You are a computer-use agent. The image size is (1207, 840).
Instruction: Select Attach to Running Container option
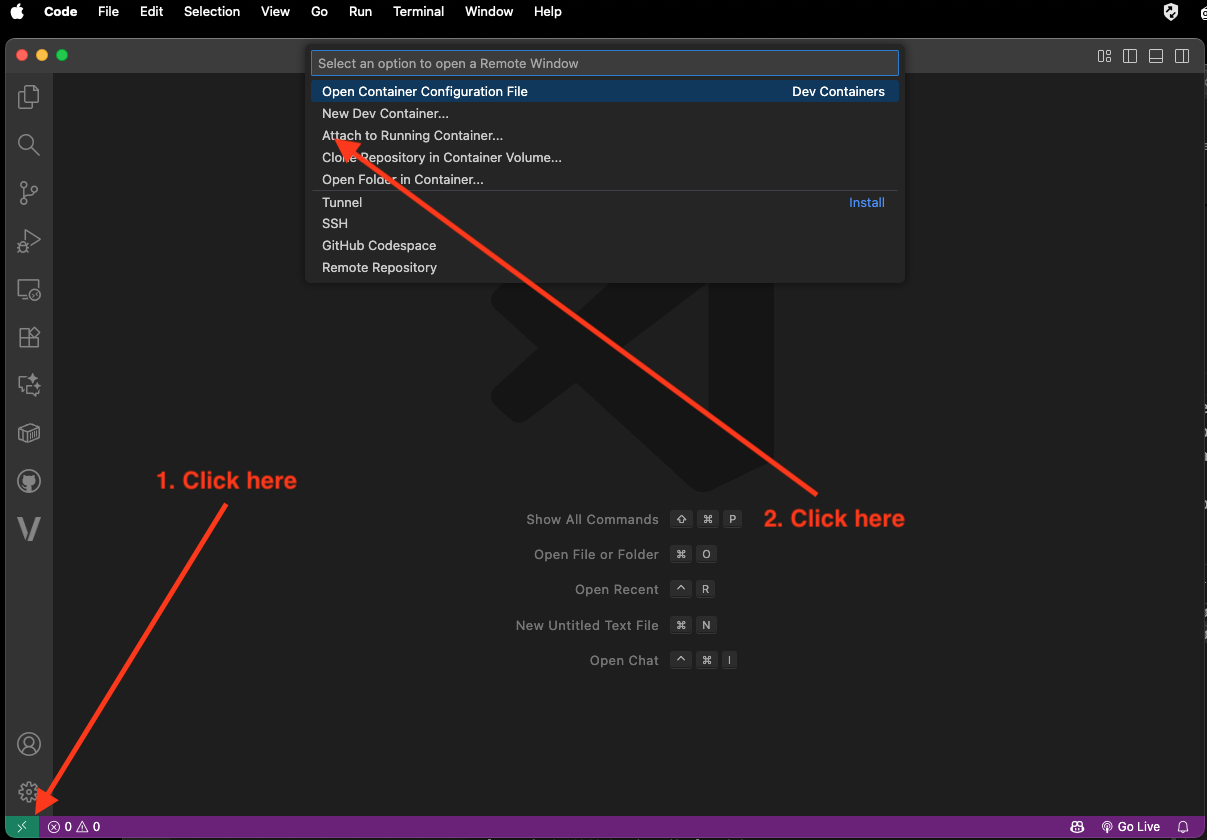tap(413, 135)
